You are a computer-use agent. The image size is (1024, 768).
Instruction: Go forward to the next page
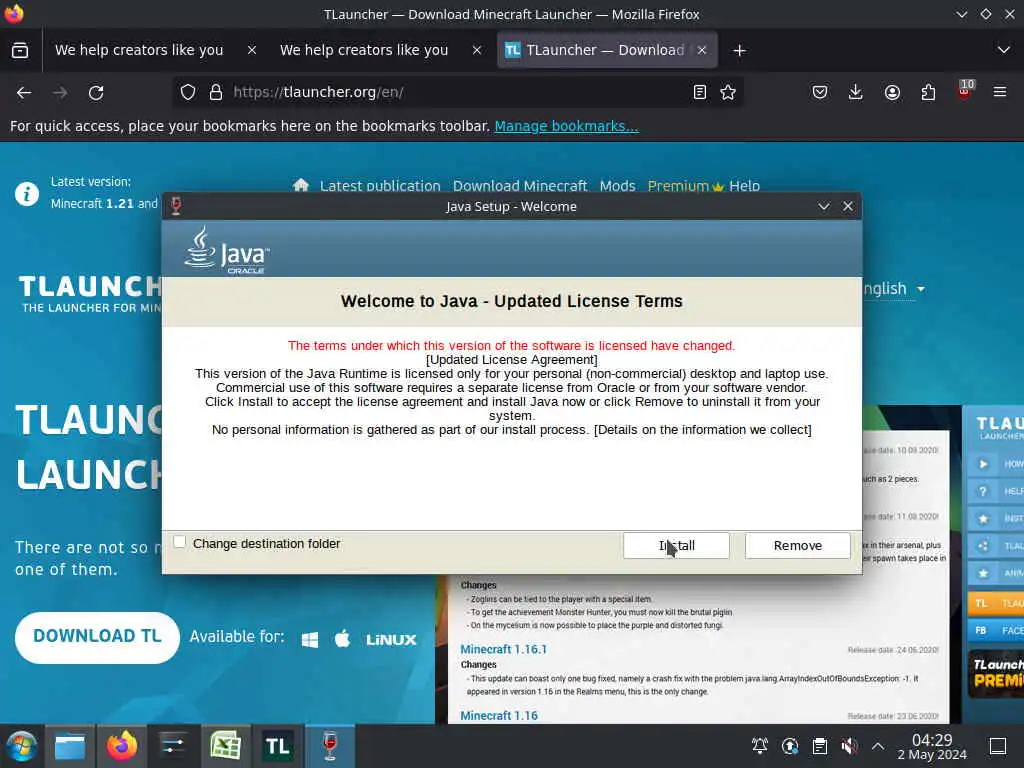click(x=60, y=93)
